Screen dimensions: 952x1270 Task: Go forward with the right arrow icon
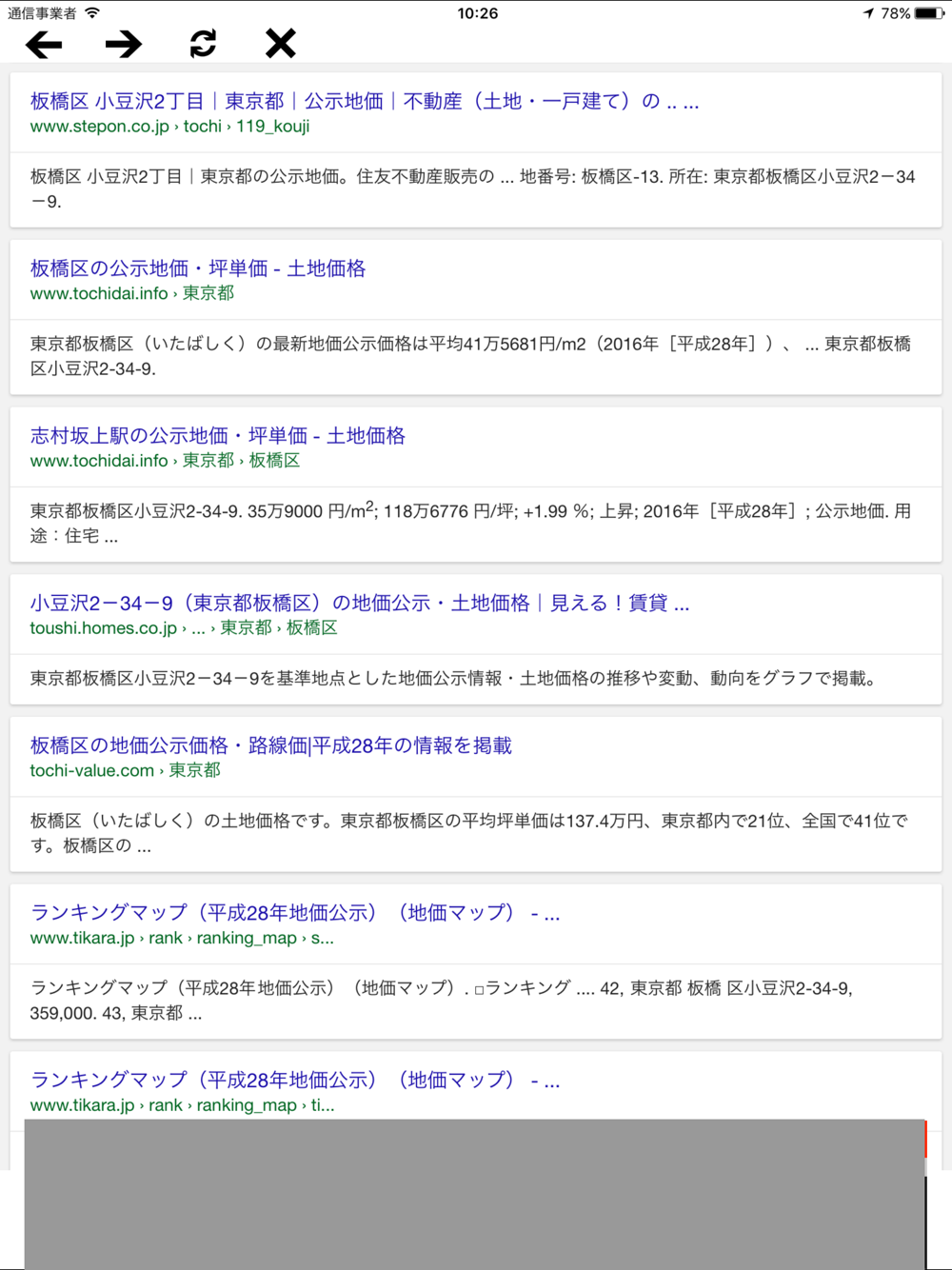124,44
